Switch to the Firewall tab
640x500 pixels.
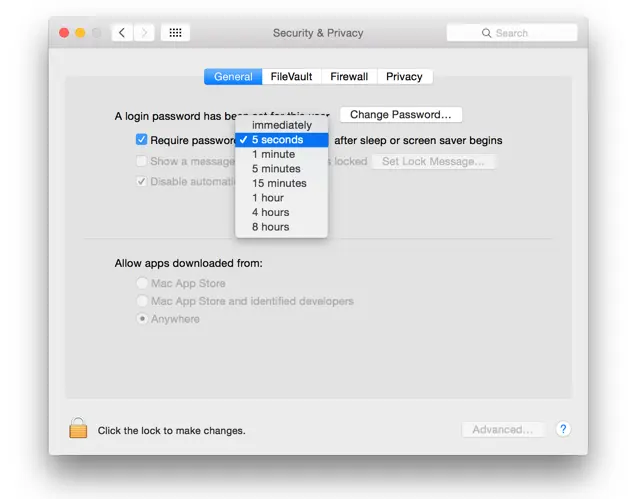coord(349,76)
